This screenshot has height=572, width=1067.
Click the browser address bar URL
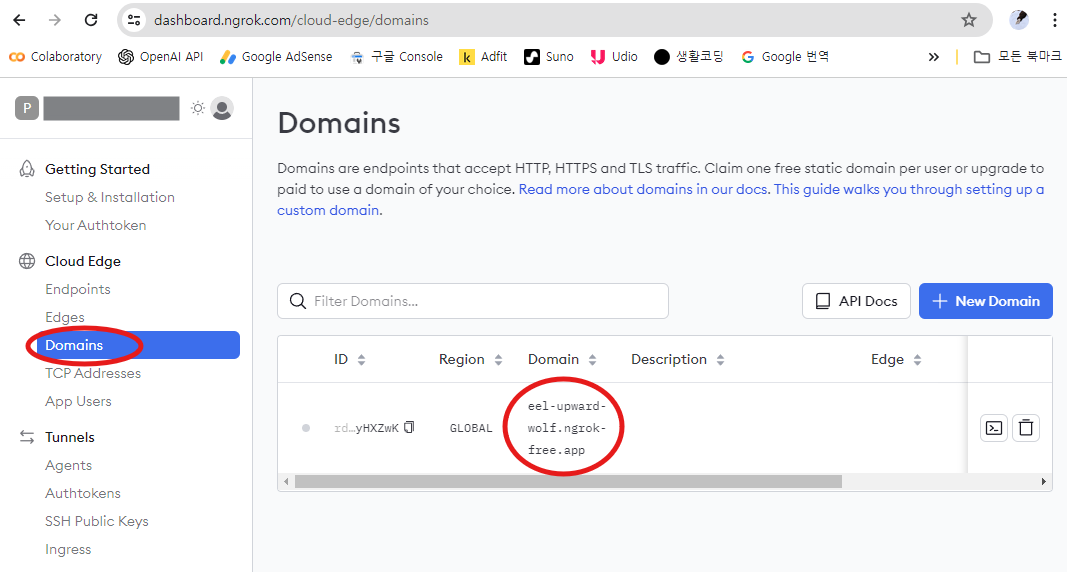[291, 20]
